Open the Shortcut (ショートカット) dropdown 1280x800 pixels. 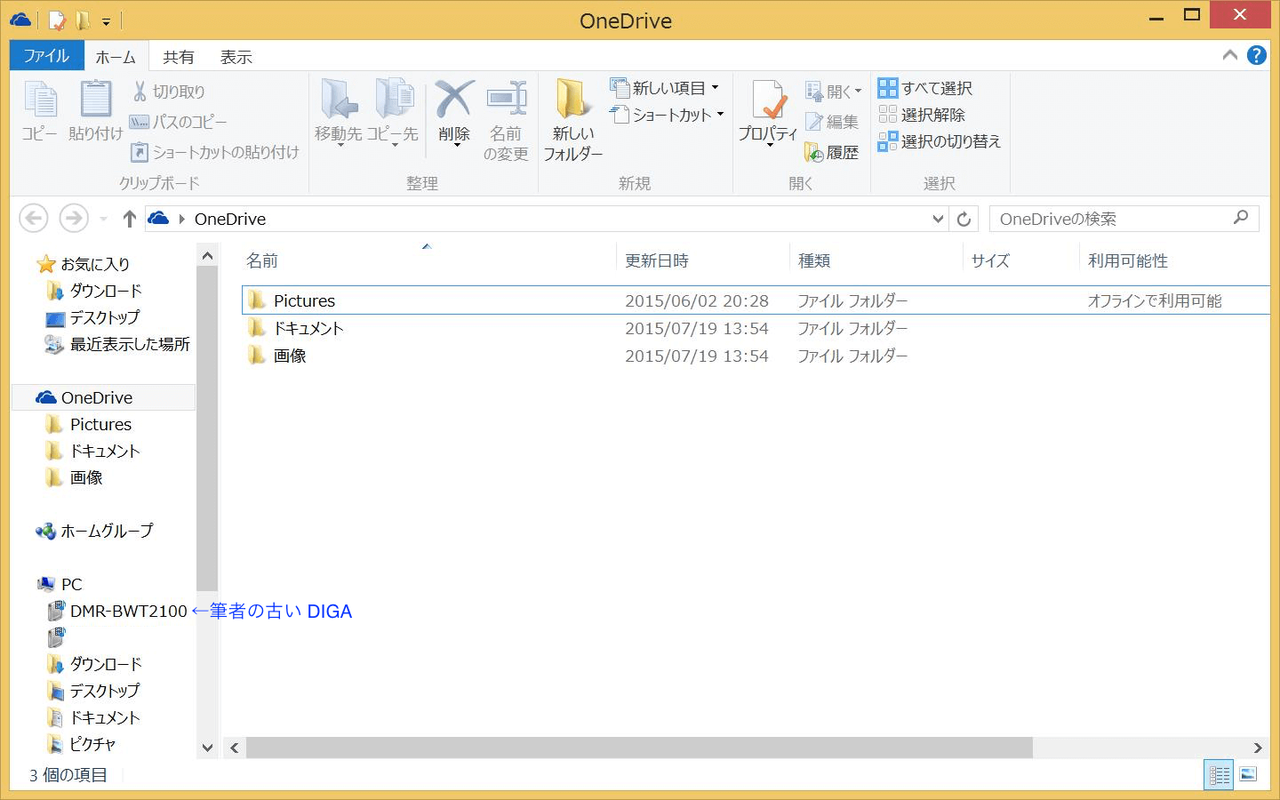click(666, 115)
